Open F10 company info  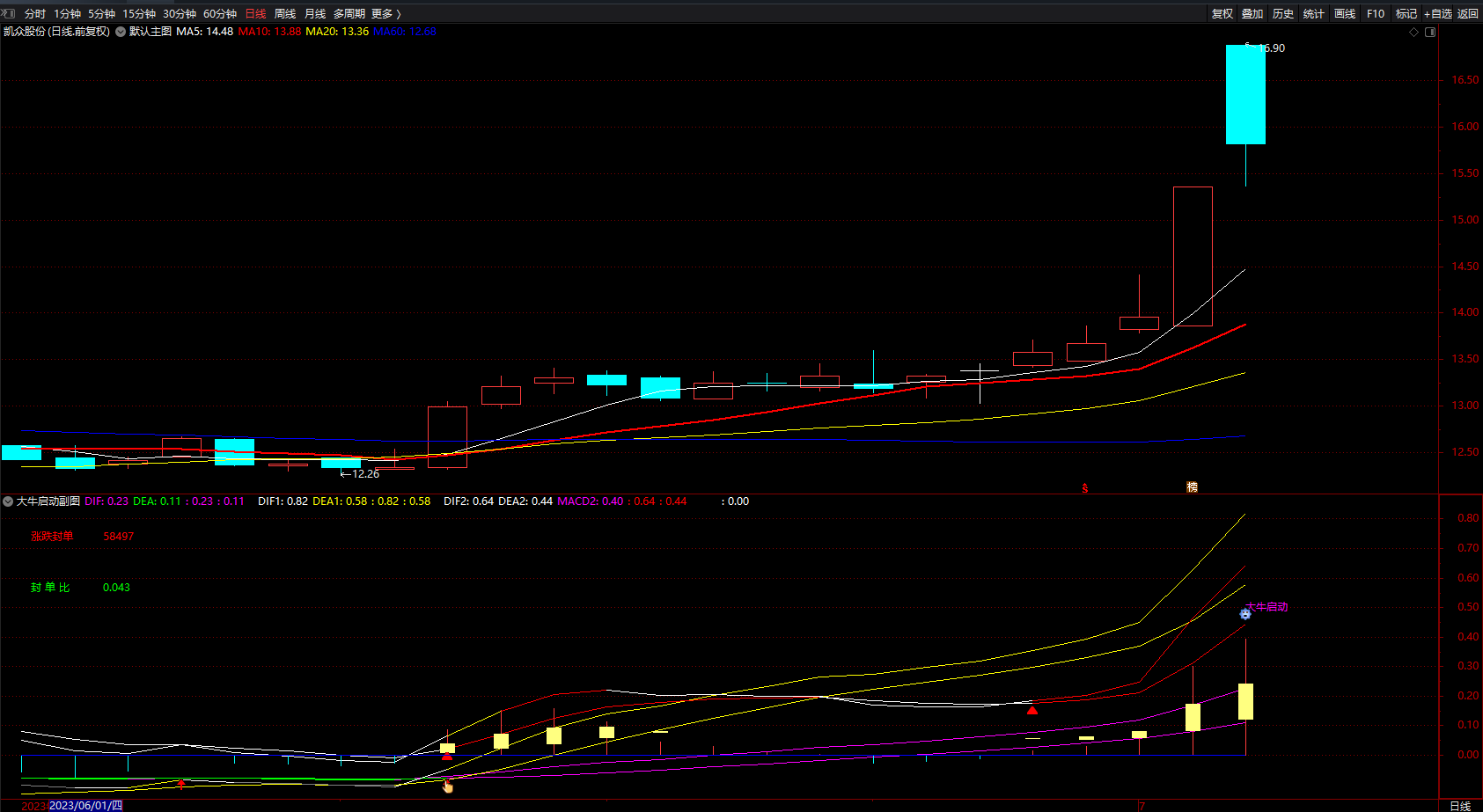(x=1376, y=14)
